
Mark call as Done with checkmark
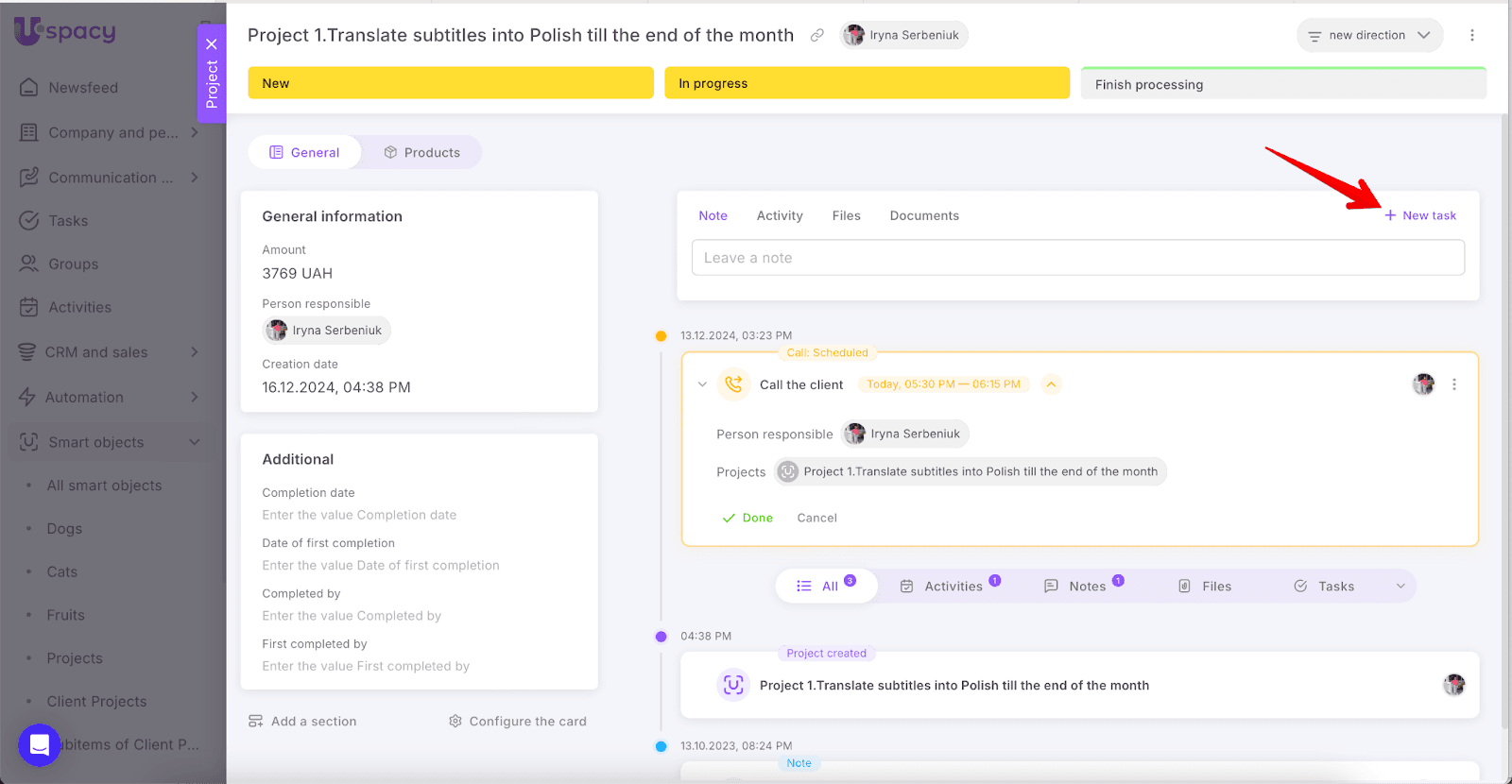point(747,518)
